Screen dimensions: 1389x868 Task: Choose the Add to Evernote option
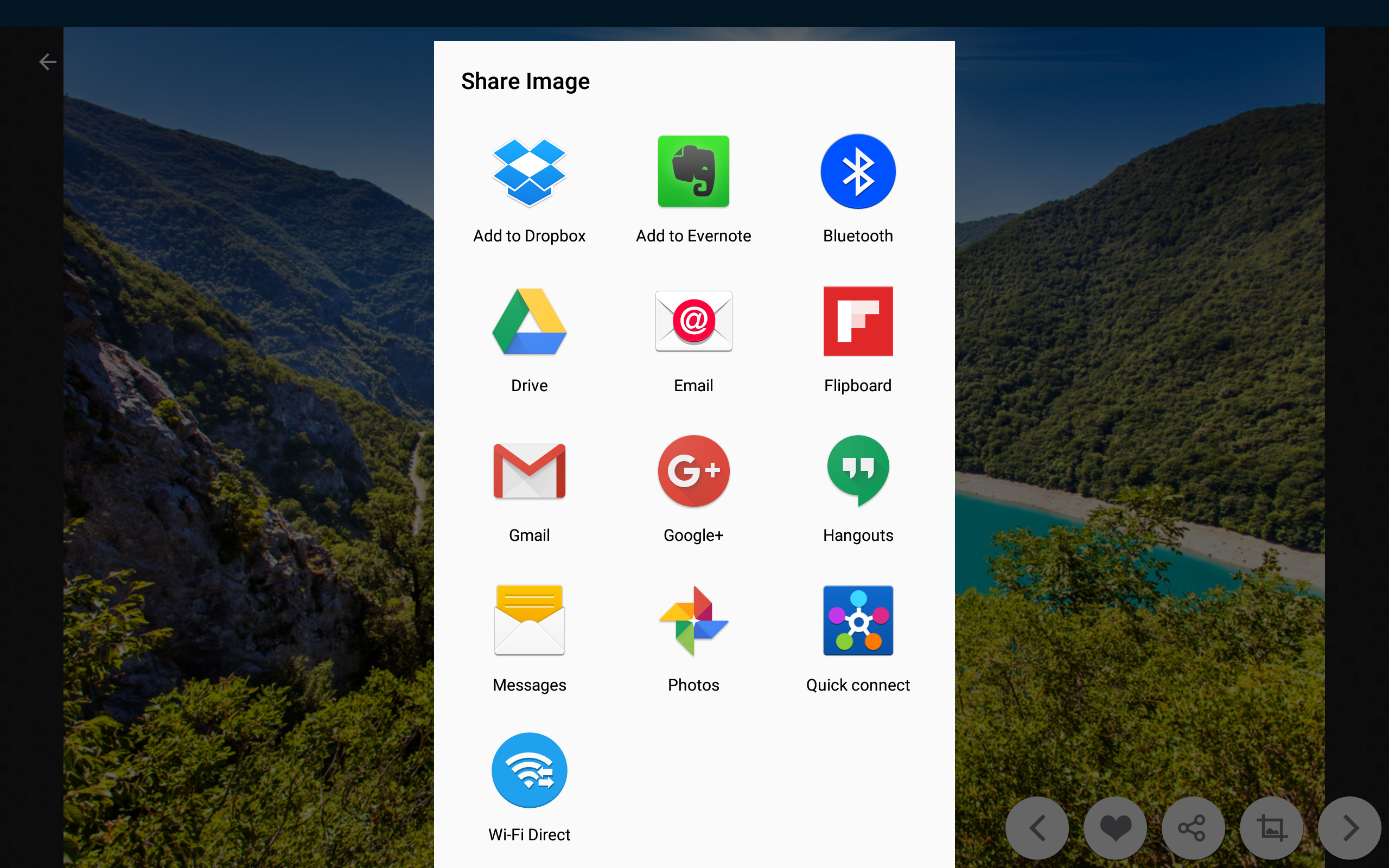click(x=693, y=189)
